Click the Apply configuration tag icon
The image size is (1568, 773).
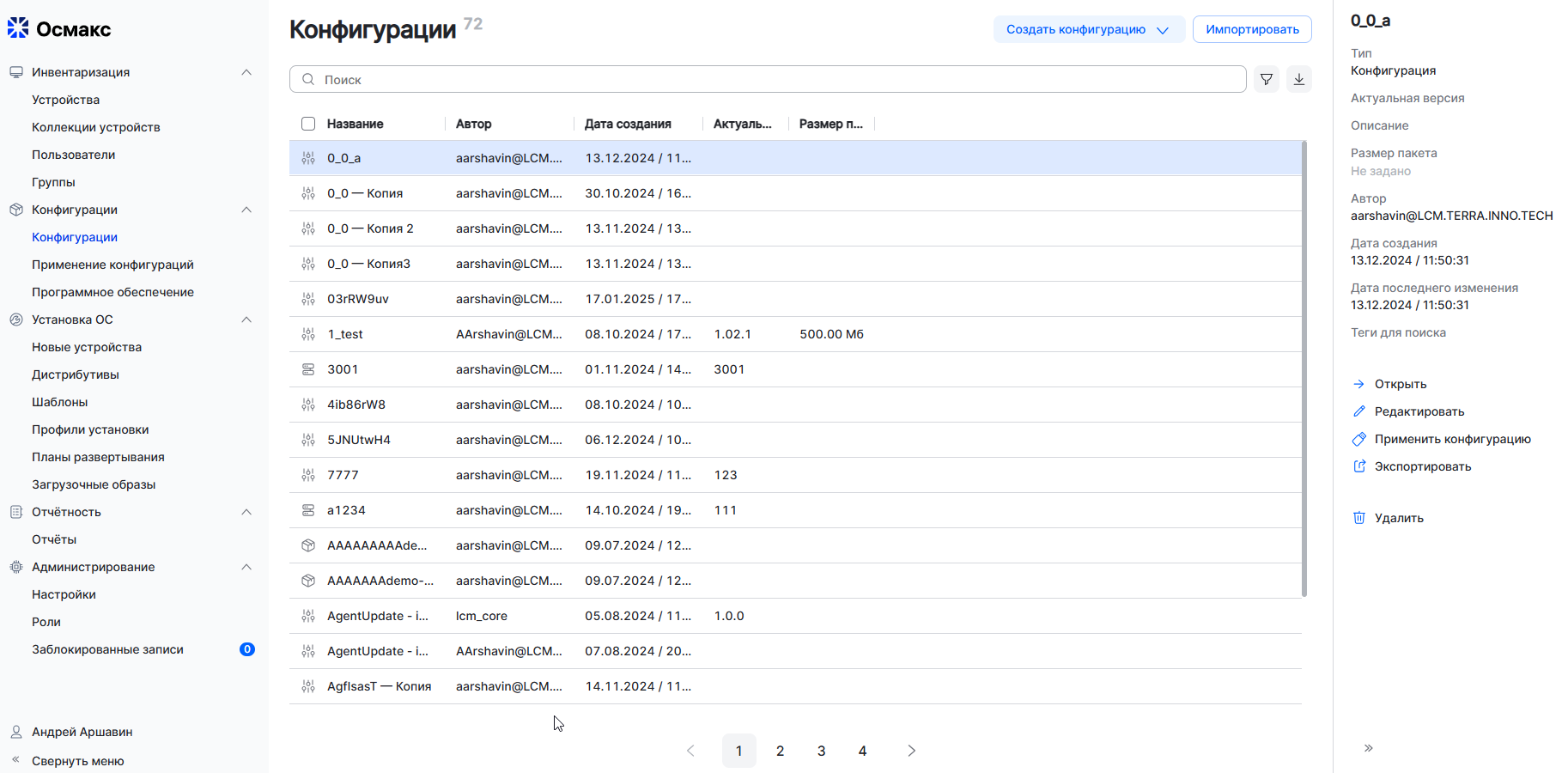tap(1358, 439)
